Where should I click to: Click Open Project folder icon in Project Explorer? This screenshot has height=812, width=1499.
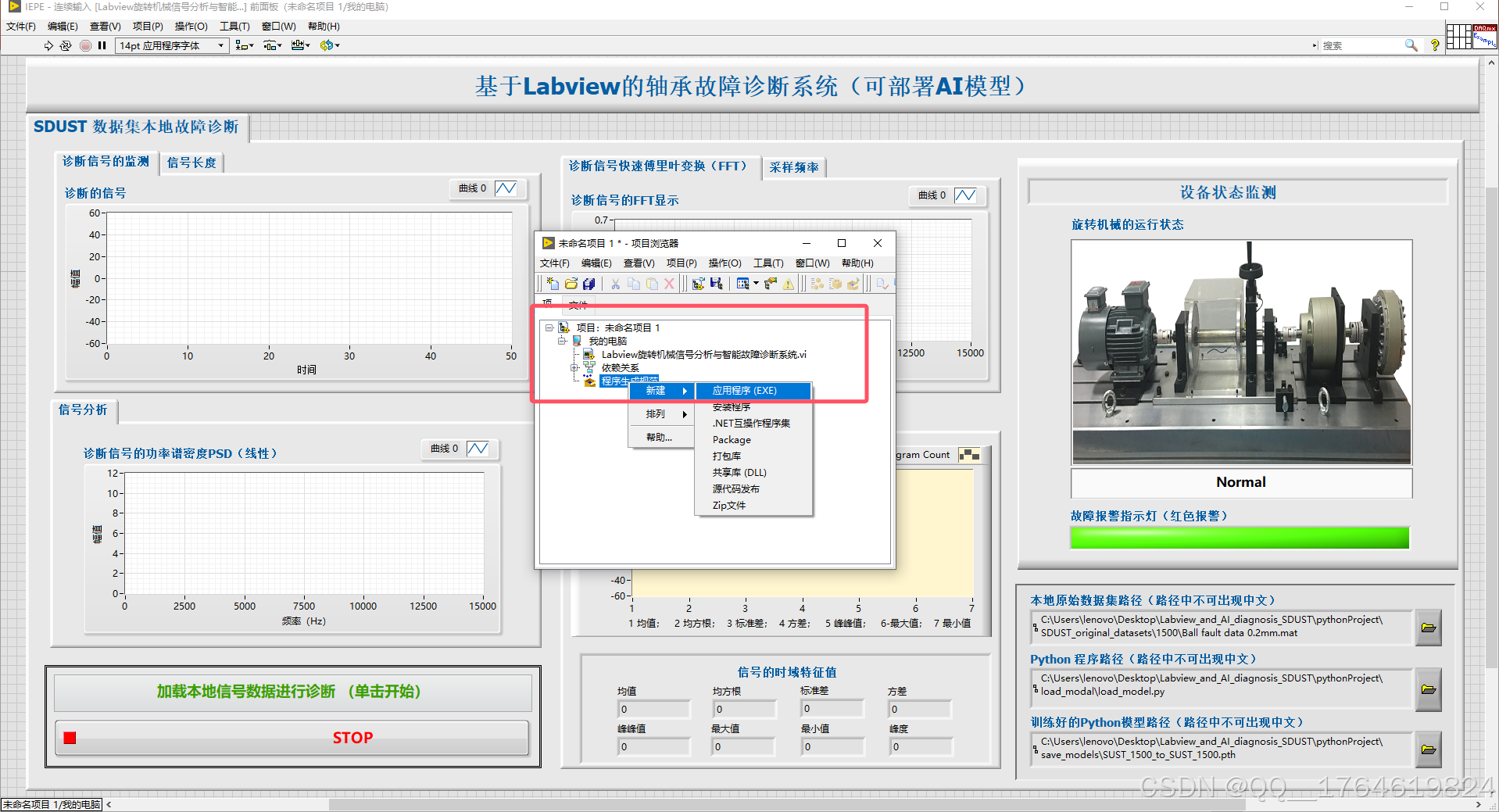coord(571,284)
